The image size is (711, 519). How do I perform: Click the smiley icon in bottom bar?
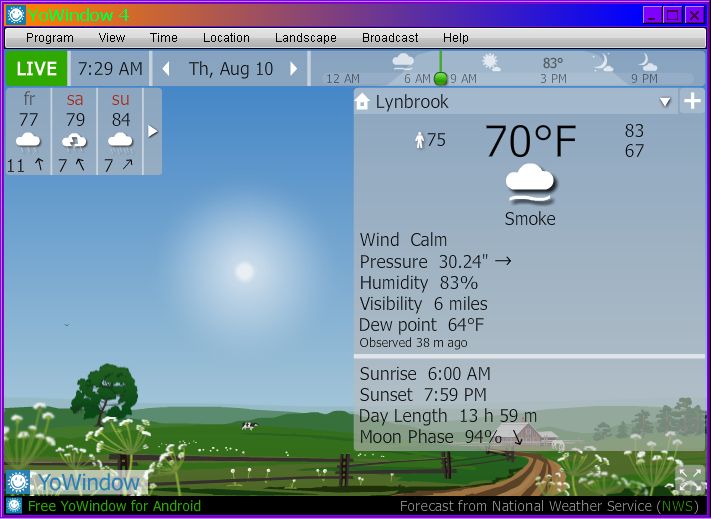click(x=14, y=506)
